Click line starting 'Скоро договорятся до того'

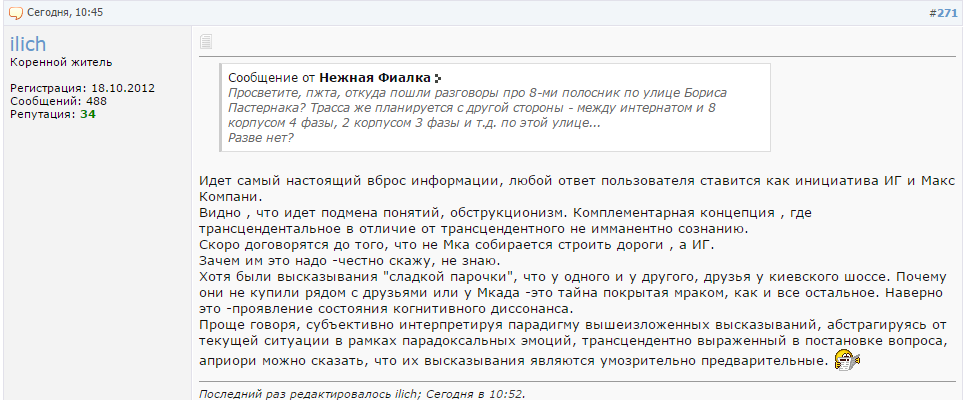(456, 245)
